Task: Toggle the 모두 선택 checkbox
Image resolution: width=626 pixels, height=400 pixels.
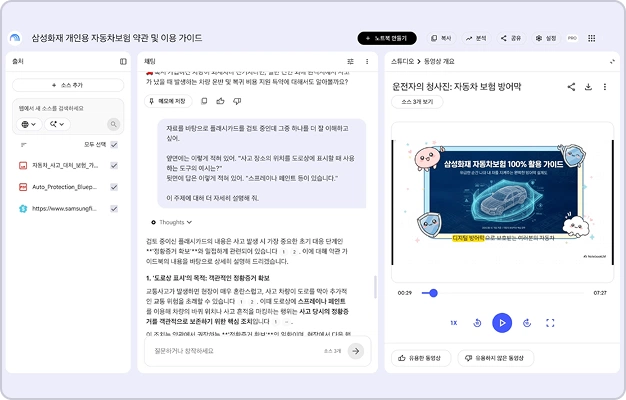Action: (x=114, y=145)
